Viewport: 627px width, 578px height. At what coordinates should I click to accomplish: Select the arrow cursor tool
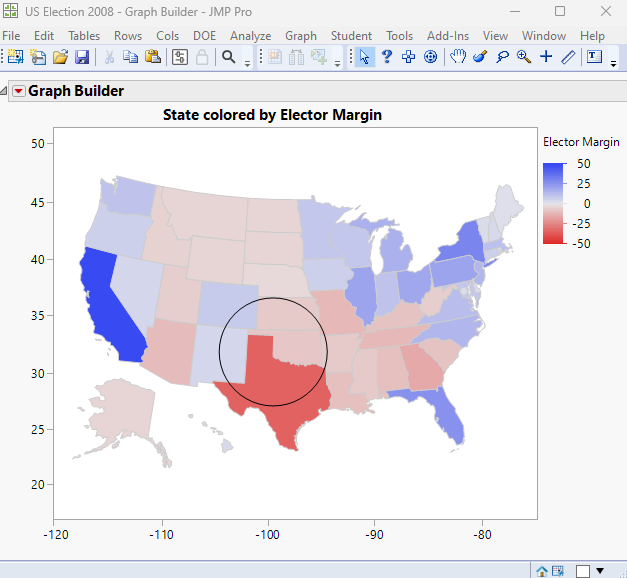click(x=364, y=57)
